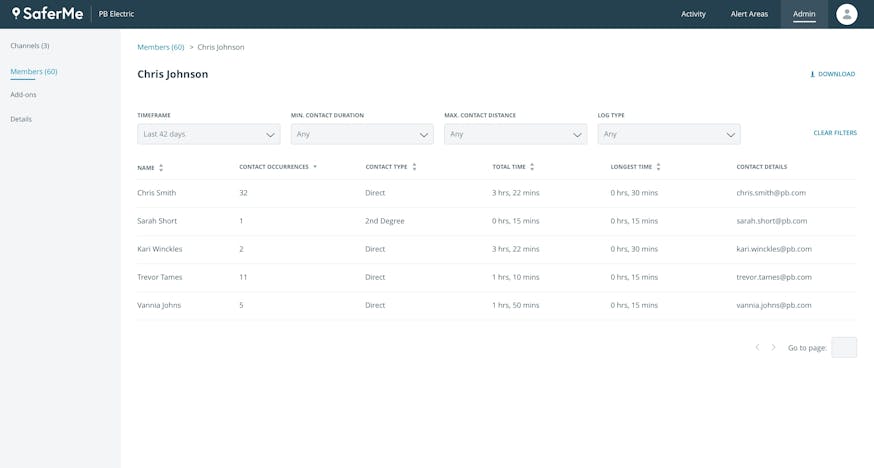Click the Chris Smith name cell
Screen dimensions: 874x468
pyautogui.click(x=157, y=193)
